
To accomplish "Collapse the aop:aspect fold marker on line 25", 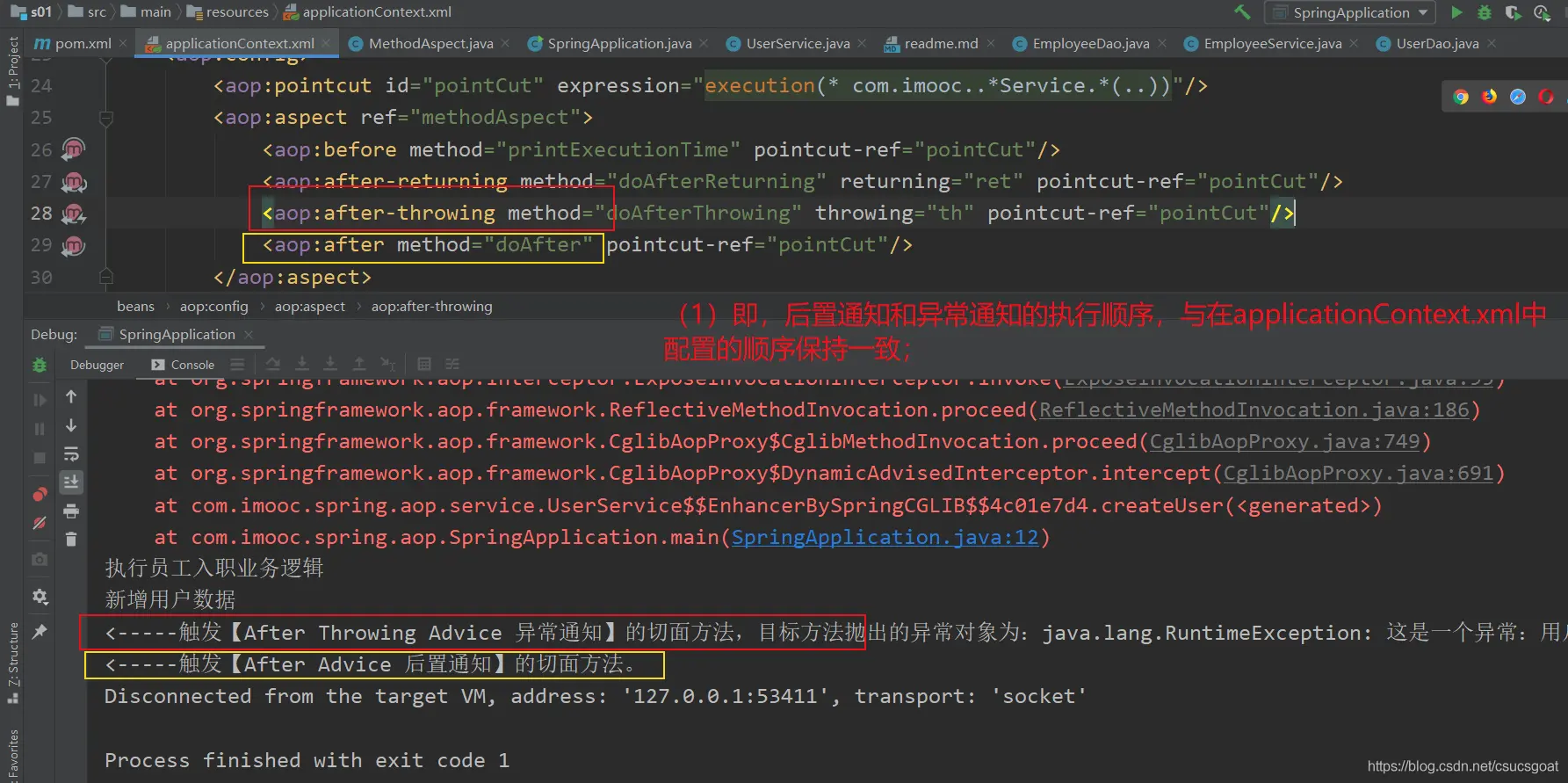I will click(105, 118).
